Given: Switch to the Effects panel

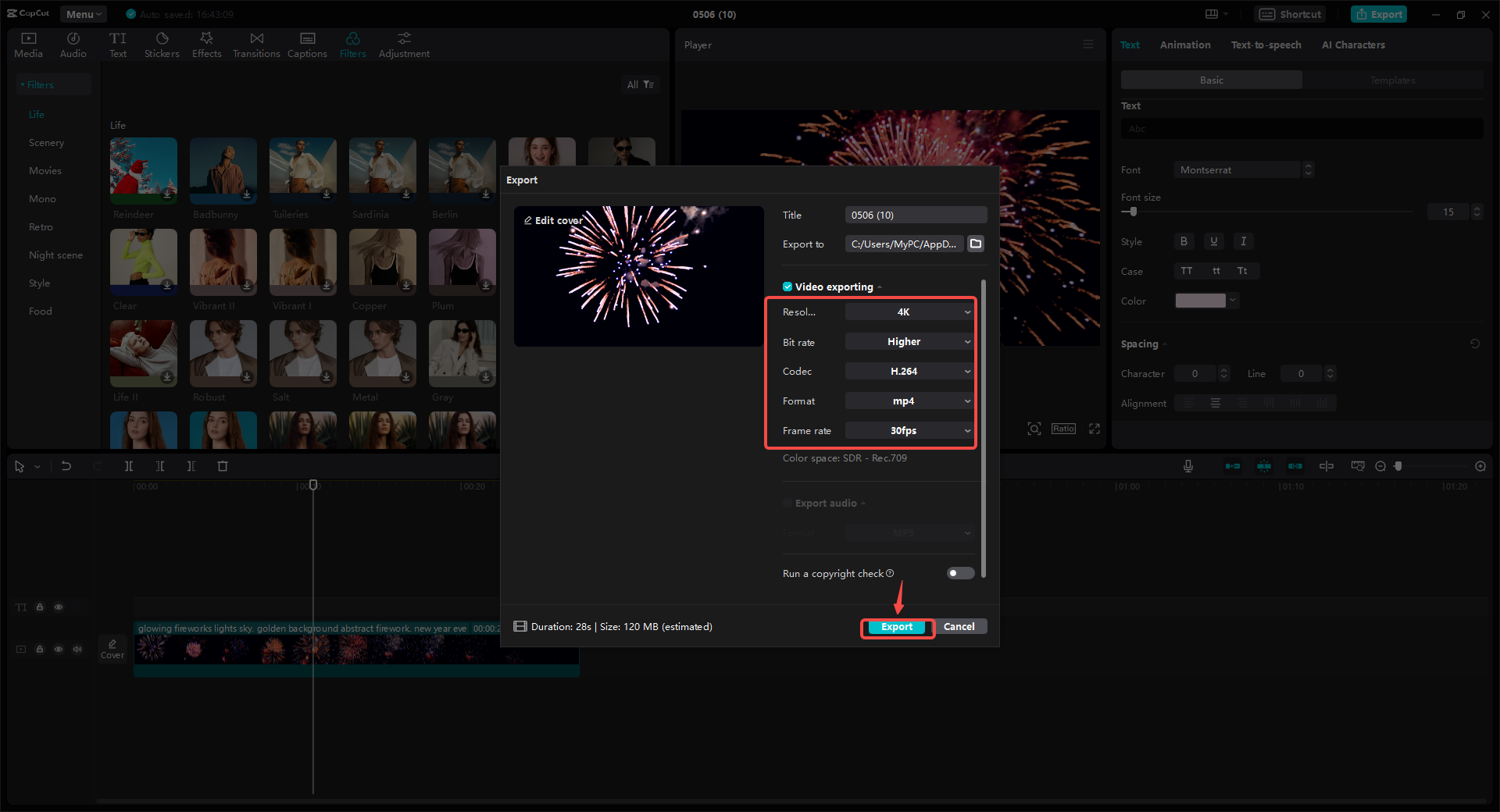Looking at the screenshot, I should (206, 43).
